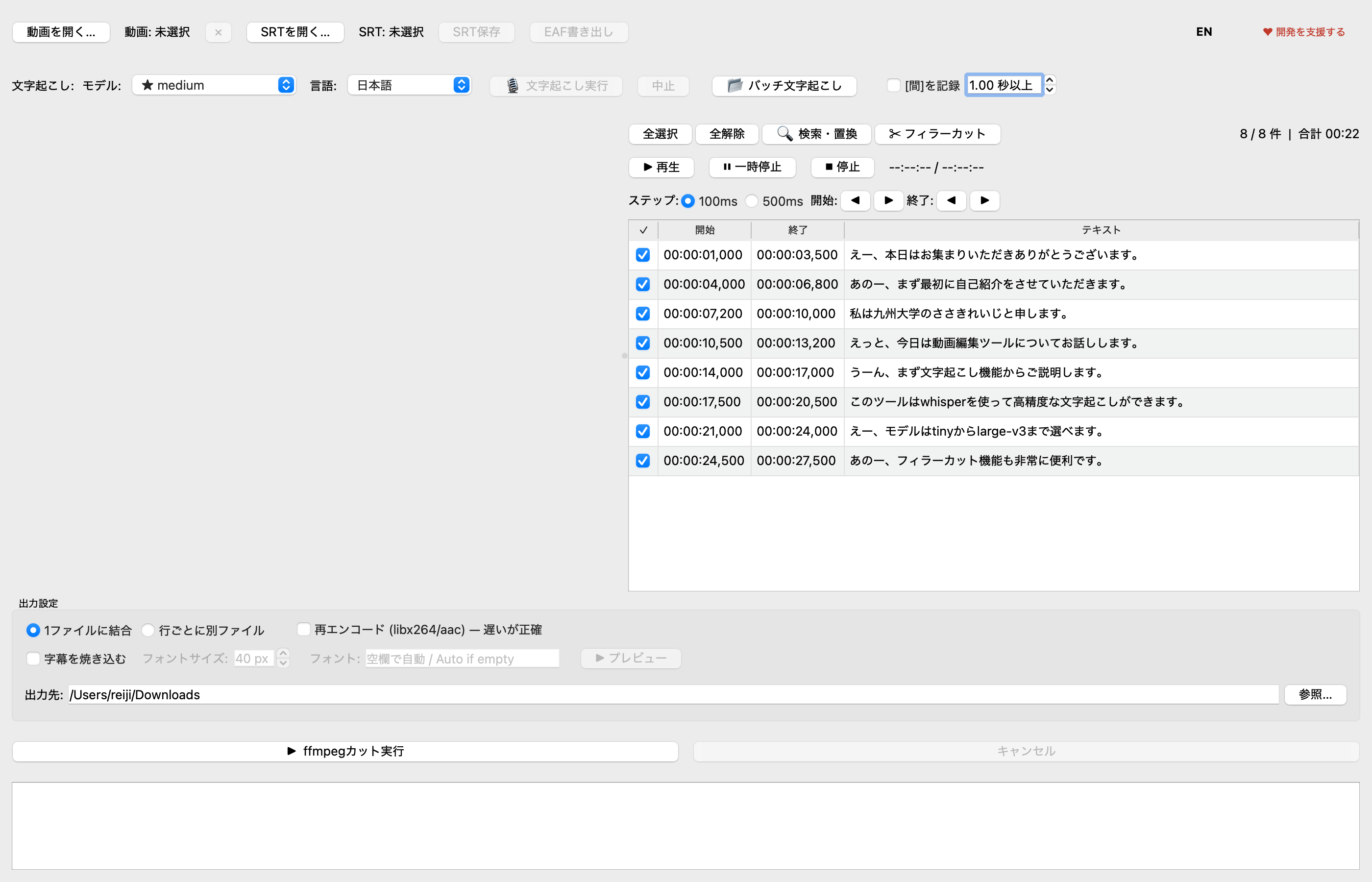Click the font size stepper arrows
This screenshot has height=882, width=1372.
click(x=283, y=658)
